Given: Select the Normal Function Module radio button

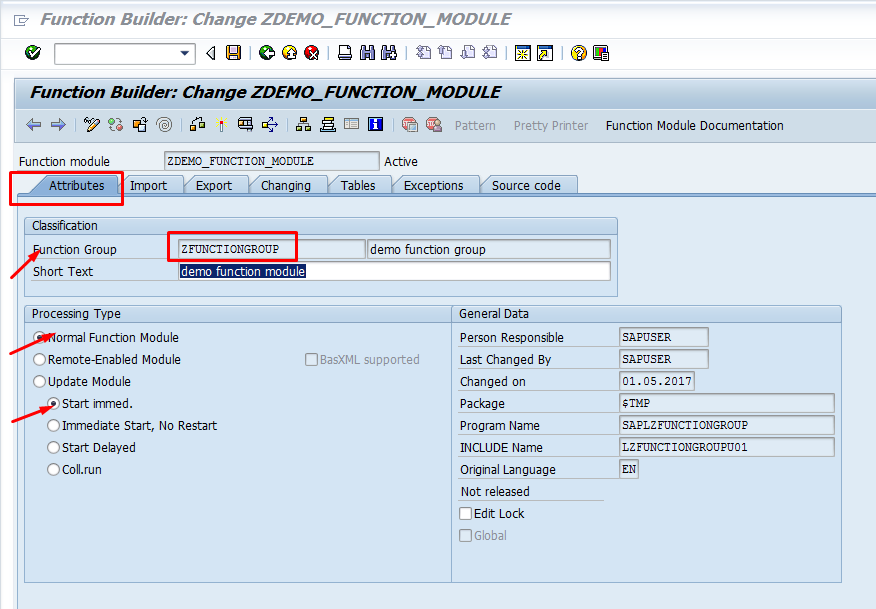Looking at the screenshot, I should (39, 337).
